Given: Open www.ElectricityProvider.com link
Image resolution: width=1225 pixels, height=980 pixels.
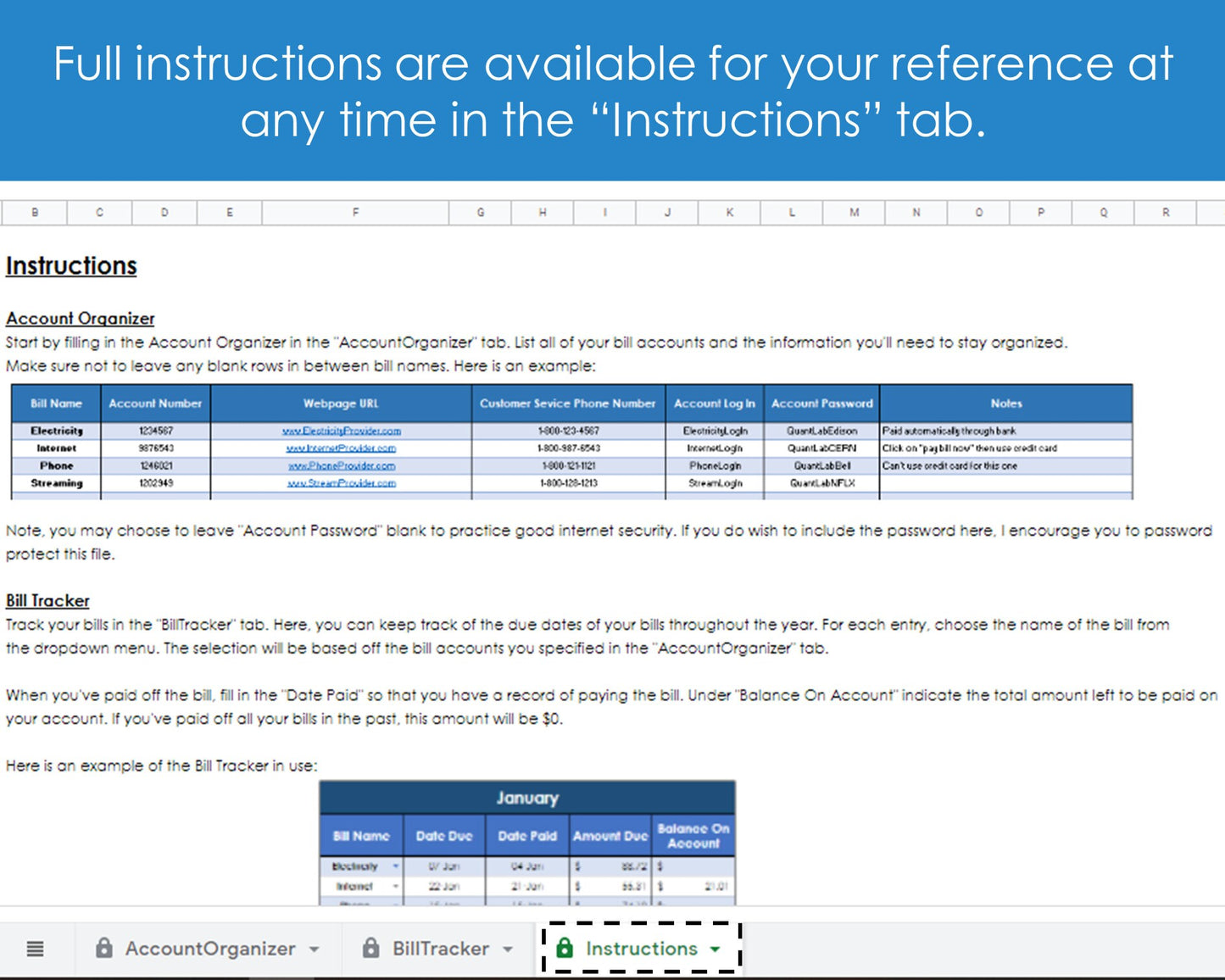Looking at the screenshot, I should click(x=342, y=431).
